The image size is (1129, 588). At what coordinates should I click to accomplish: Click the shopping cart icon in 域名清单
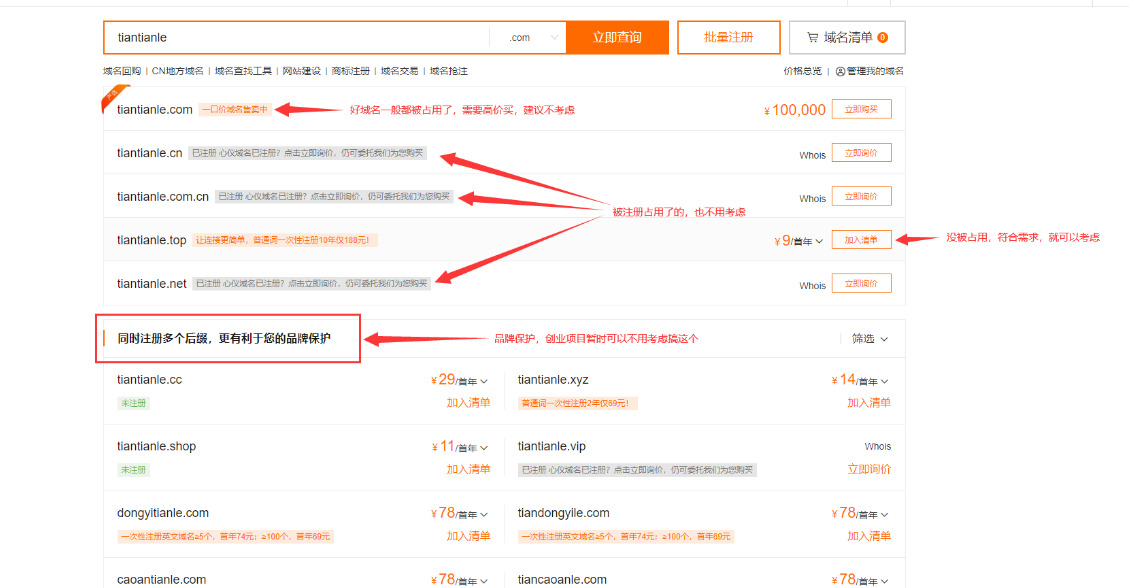[x=812, y=38]
